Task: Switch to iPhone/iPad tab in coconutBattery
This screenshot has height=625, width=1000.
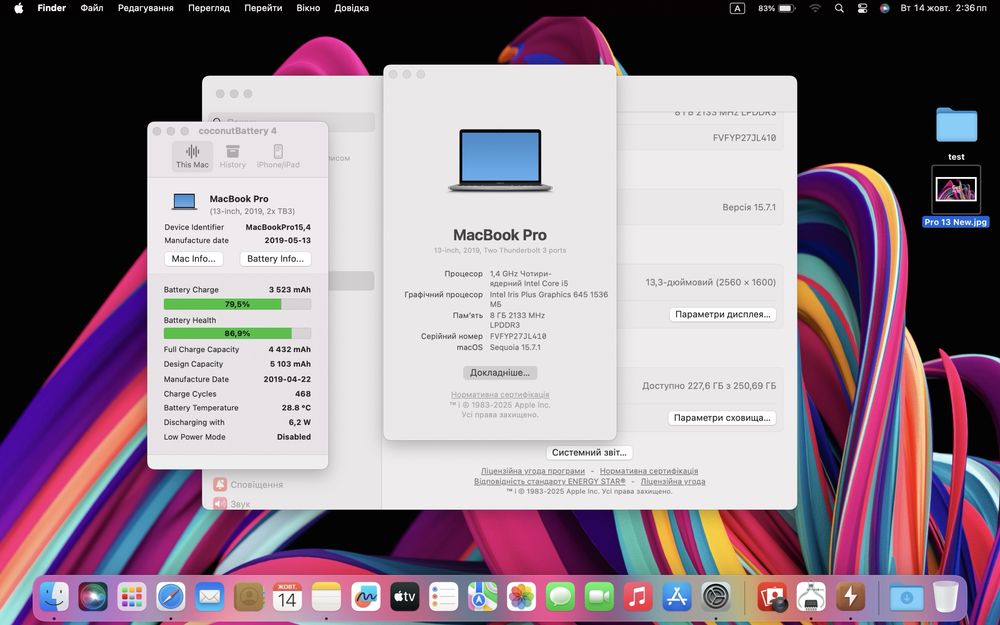Action: tap(278, 156)
